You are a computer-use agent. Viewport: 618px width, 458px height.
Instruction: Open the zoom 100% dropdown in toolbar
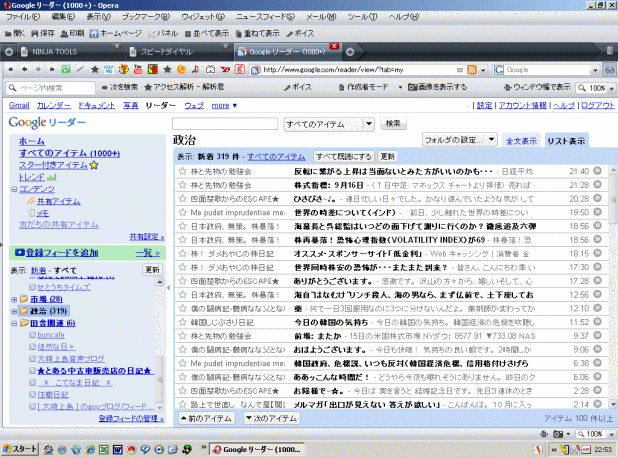tap(611, 88)
